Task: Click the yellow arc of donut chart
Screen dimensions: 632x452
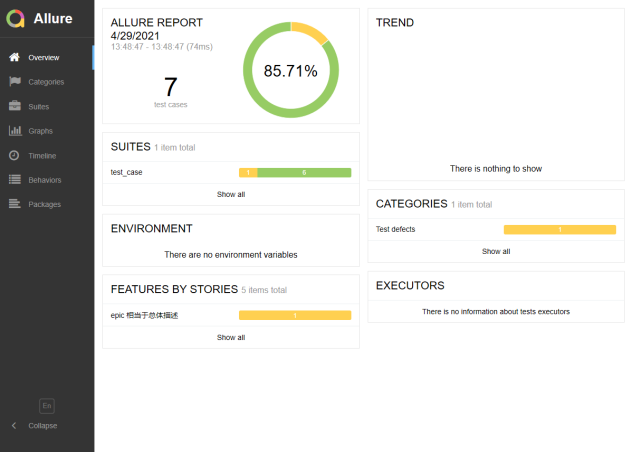Action: (311, 30)
